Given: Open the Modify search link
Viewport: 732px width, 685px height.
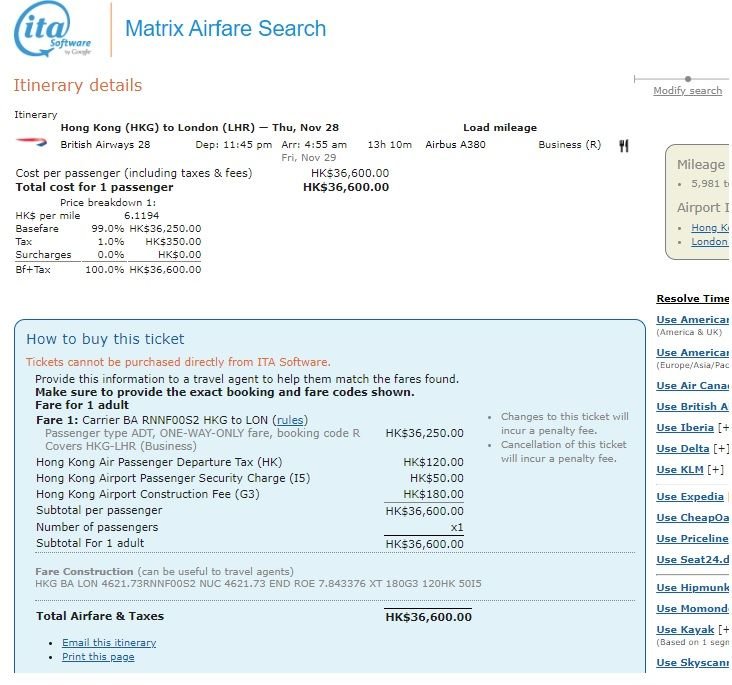Looking at the screenshot, I should click(687, 91).
